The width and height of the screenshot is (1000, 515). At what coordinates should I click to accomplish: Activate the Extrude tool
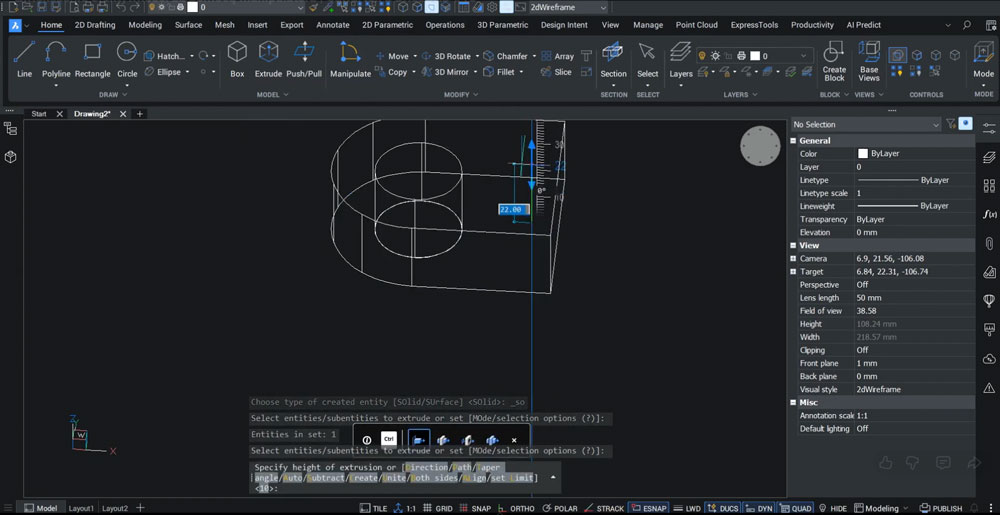click(268, 59)
